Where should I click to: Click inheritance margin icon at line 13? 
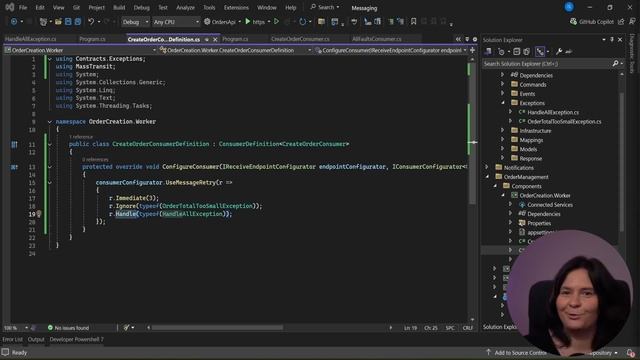tap(14, 167)
